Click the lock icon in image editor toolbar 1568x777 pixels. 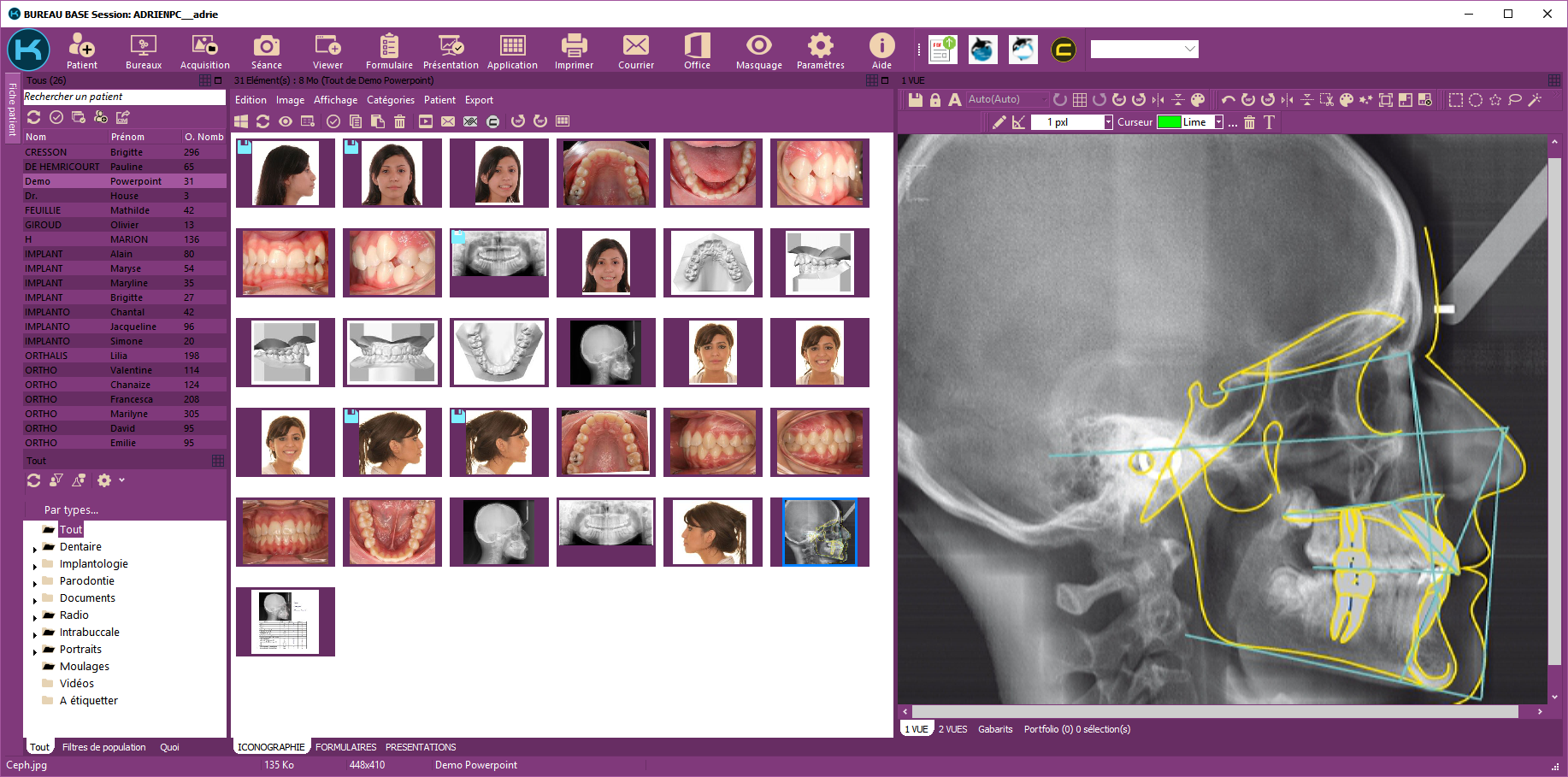(x=934, y=100)
